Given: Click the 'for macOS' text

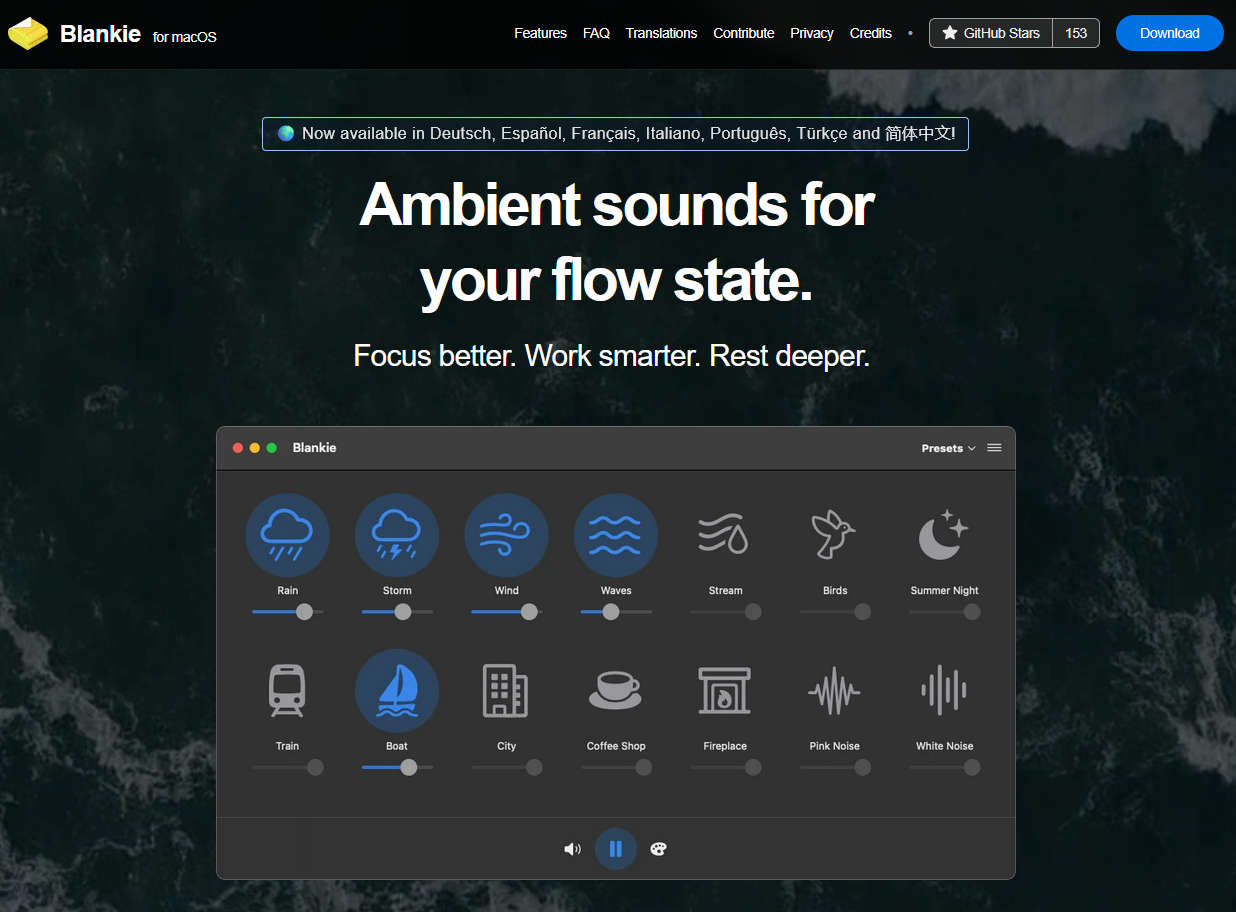Looking at the screenshot, I should [184, 37].
